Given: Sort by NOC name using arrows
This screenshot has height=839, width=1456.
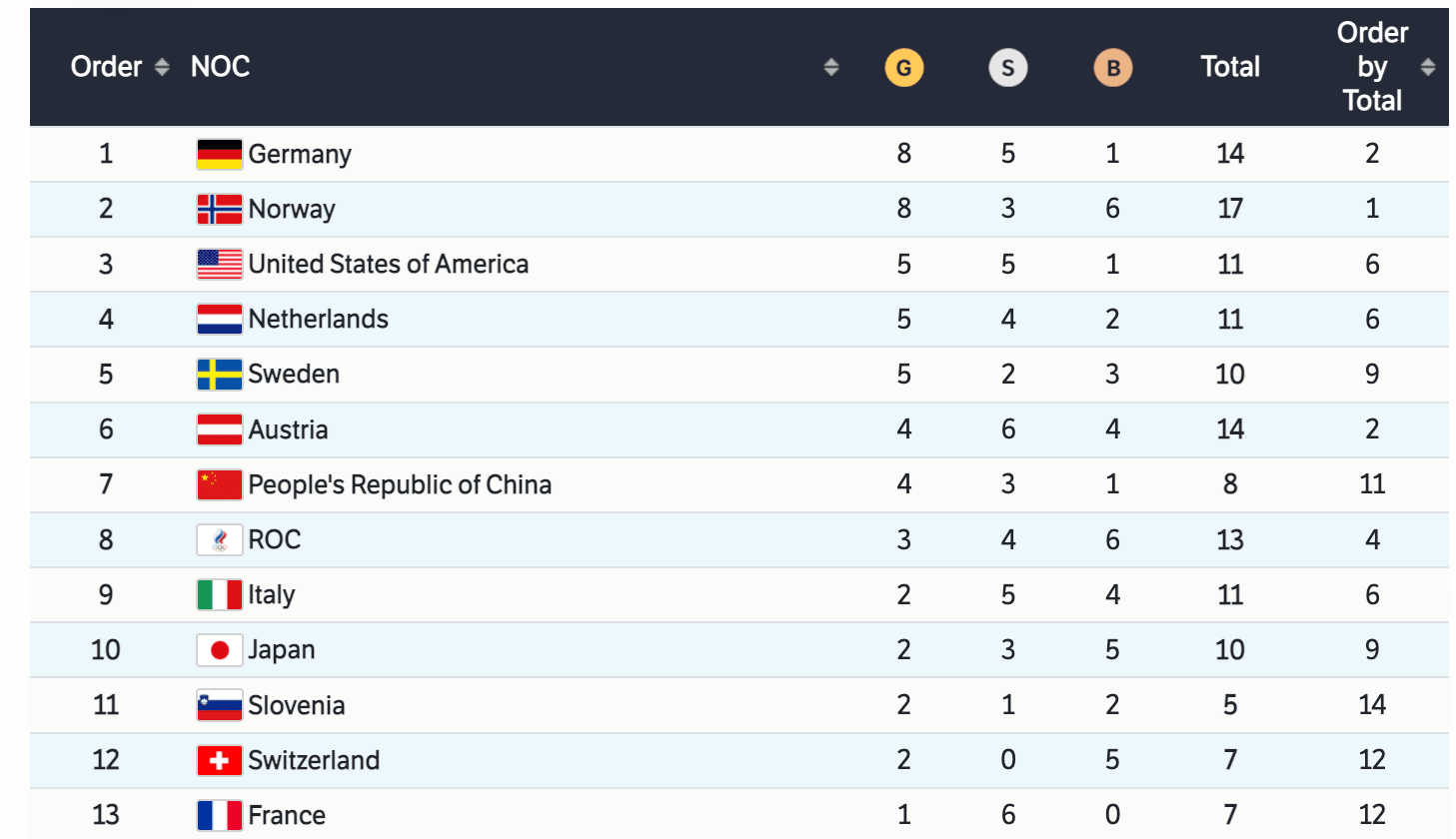Looking at the screenshot, I should (x=830, y=67).
